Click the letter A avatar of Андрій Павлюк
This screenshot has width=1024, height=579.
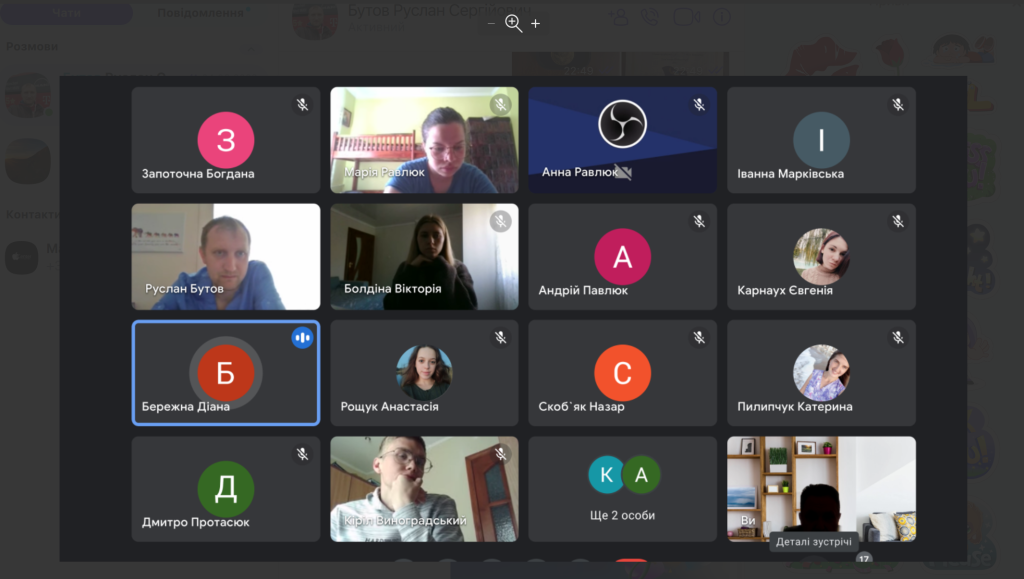pos(622,257)
